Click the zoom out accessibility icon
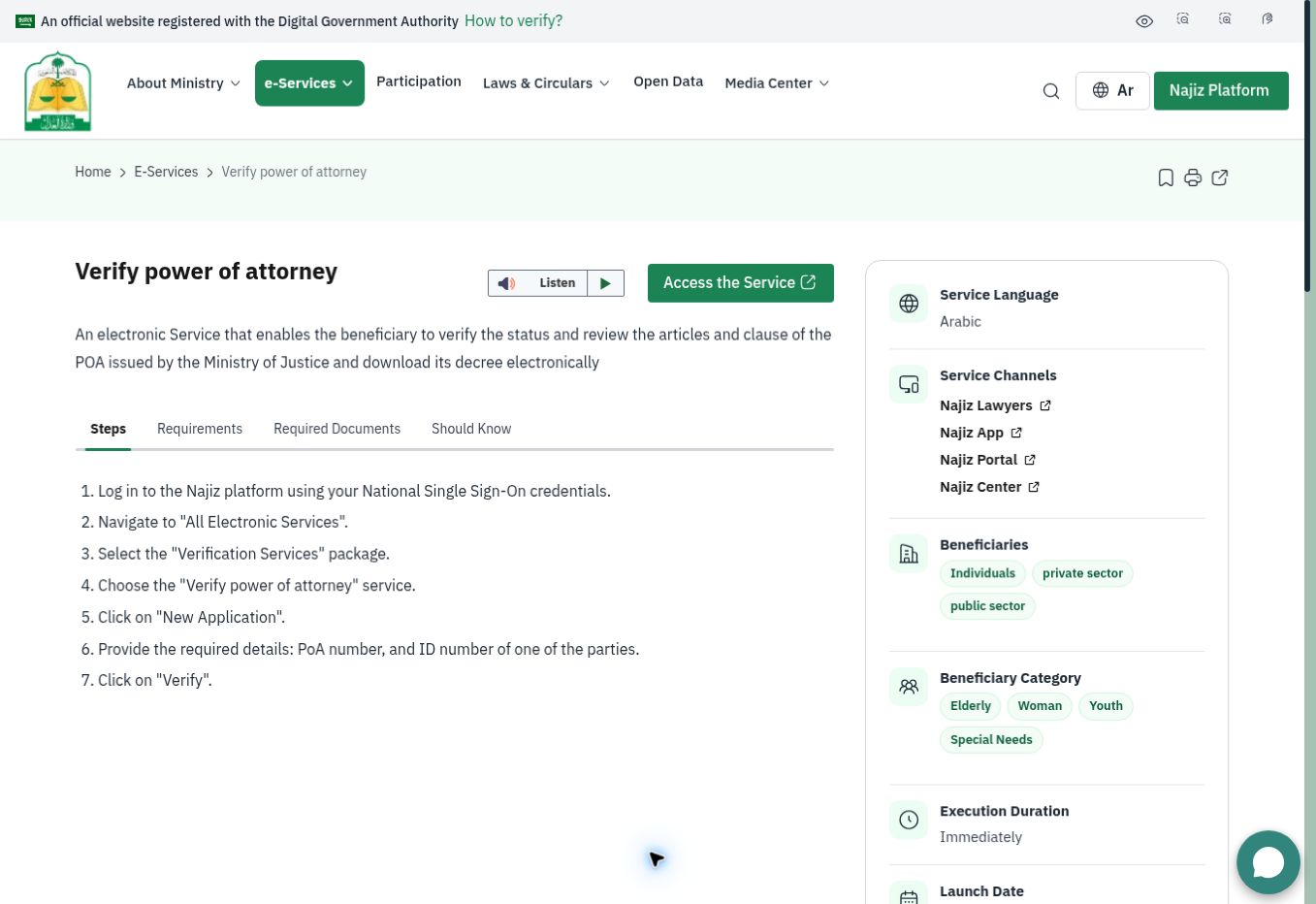This screenshot has width=1316, height=904. point(1183,18)
